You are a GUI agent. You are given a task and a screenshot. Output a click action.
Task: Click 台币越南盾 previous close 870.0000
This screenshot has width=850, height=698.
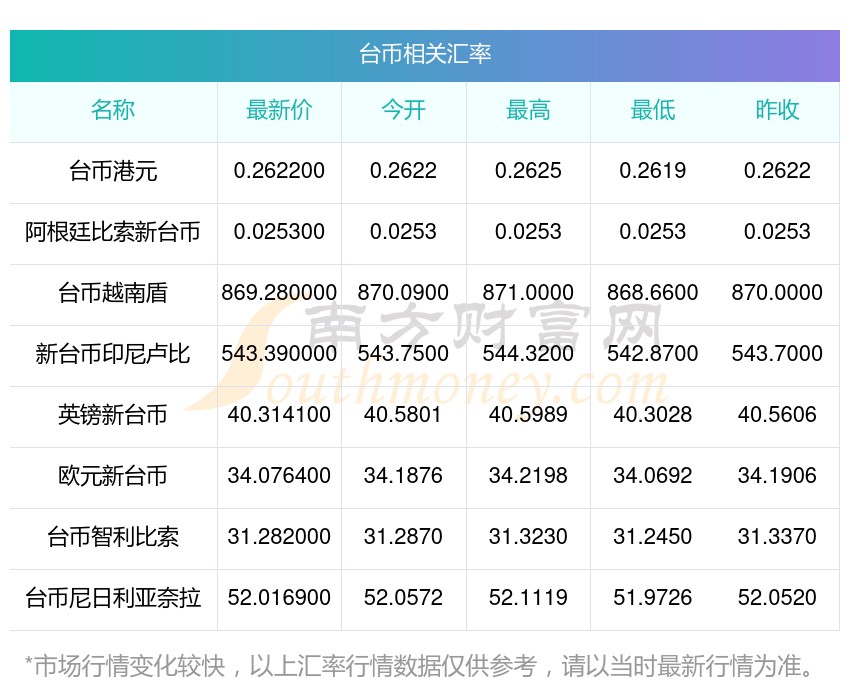pos(777,293)
